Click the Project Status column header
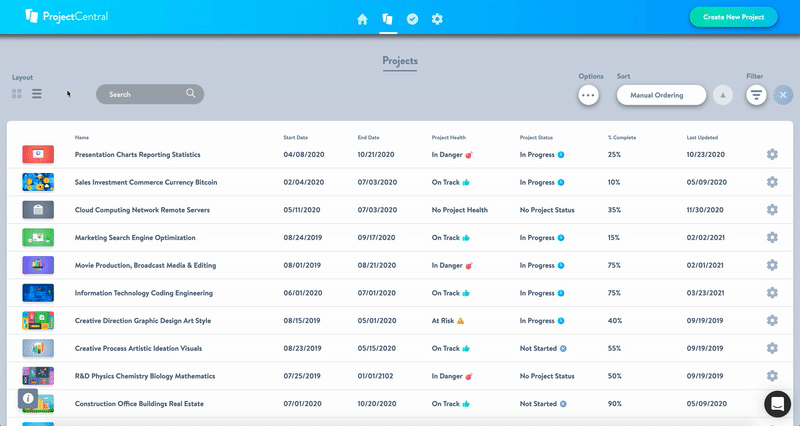Viewport: 800px width, 426px height. point(536,137)
